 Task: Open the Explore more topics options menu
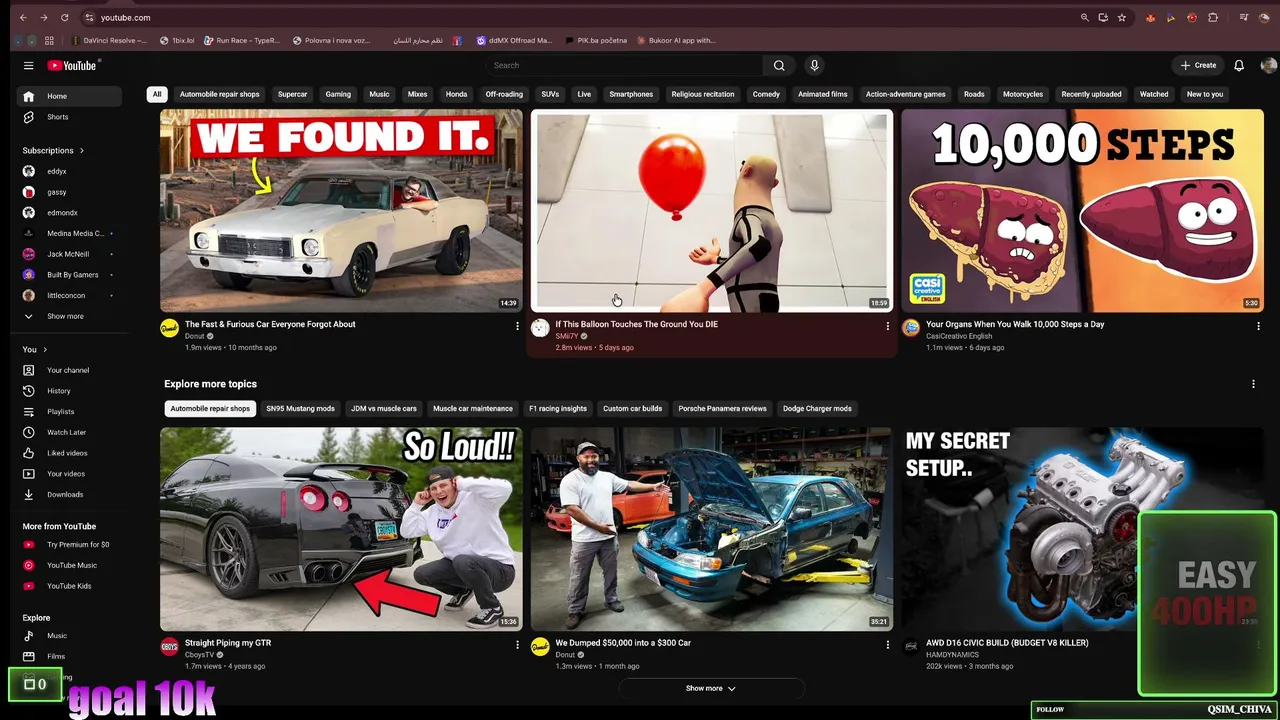click(1253, 384)
